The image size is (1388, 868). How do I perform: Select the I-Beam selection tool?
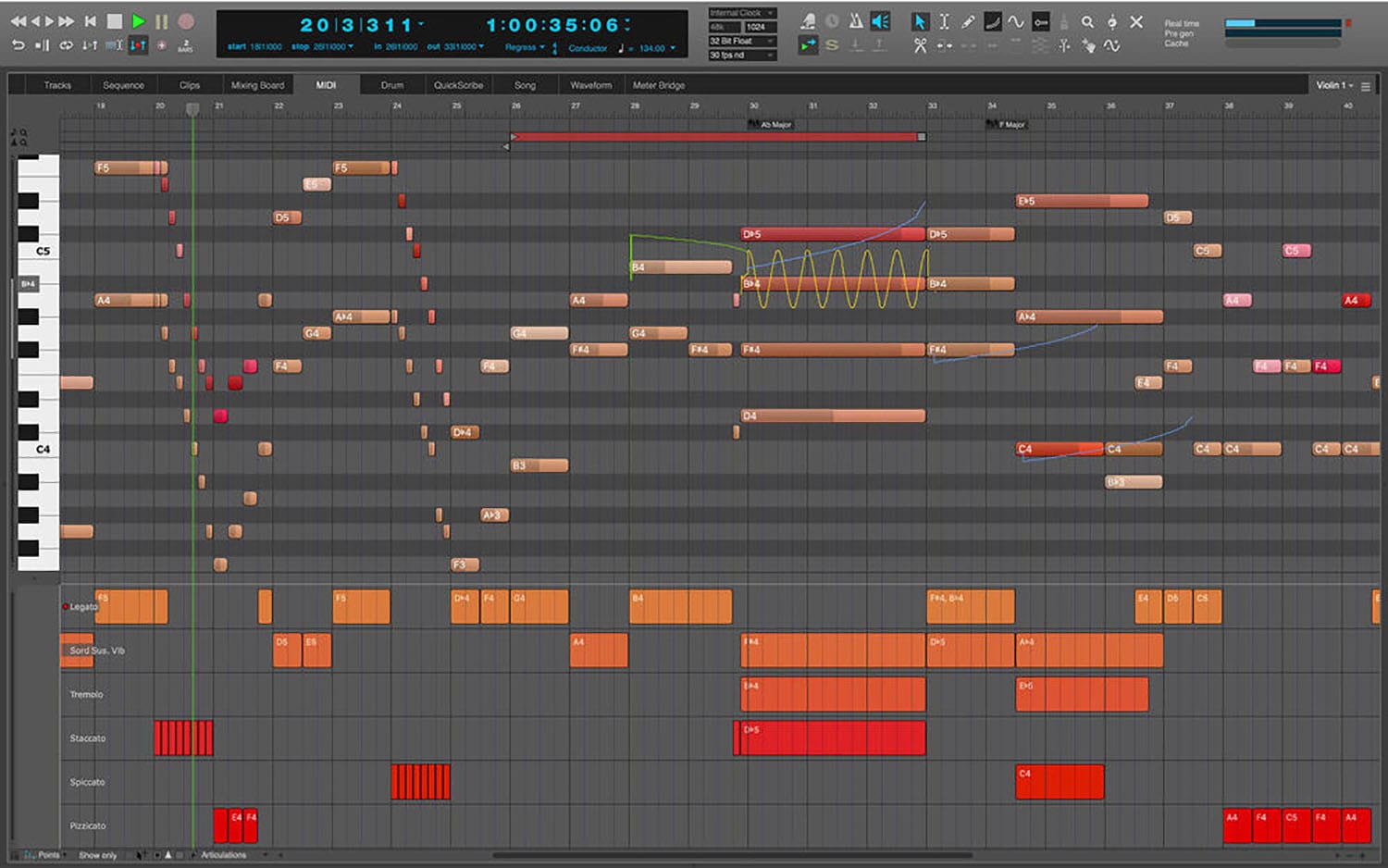click(x=944, y=20)
